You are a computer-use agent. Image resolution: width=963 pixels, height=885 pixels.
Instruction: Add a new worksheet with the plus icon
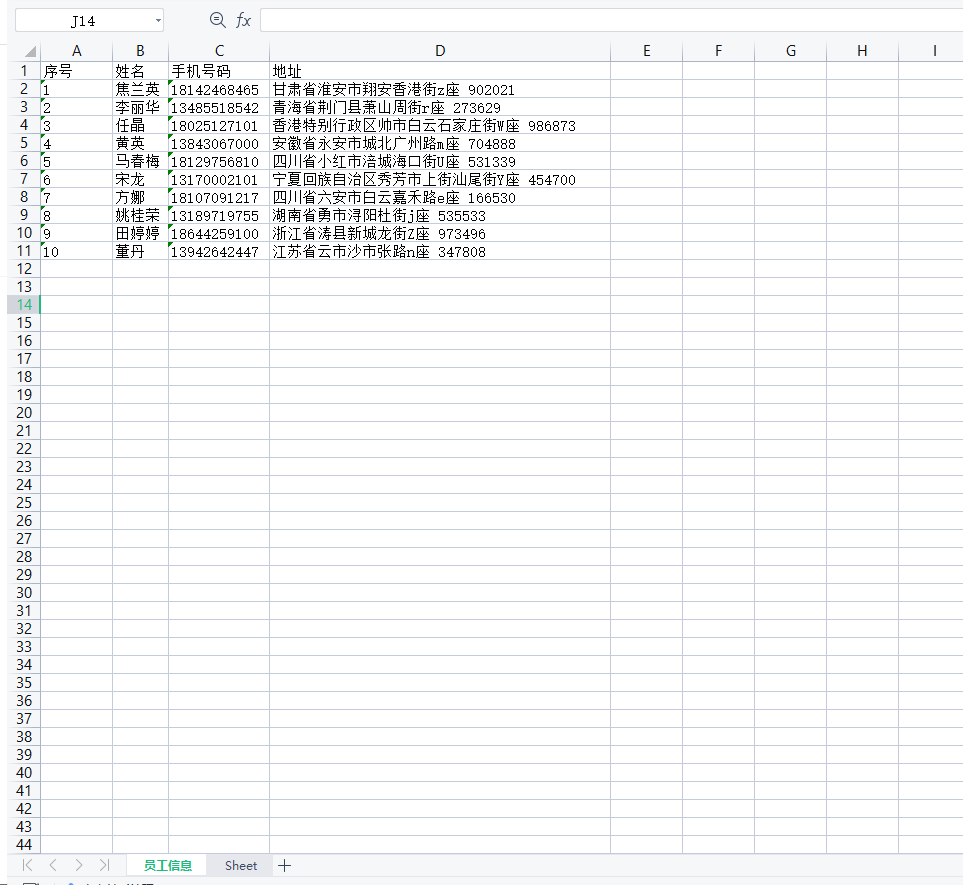click(x=285, y=864)
